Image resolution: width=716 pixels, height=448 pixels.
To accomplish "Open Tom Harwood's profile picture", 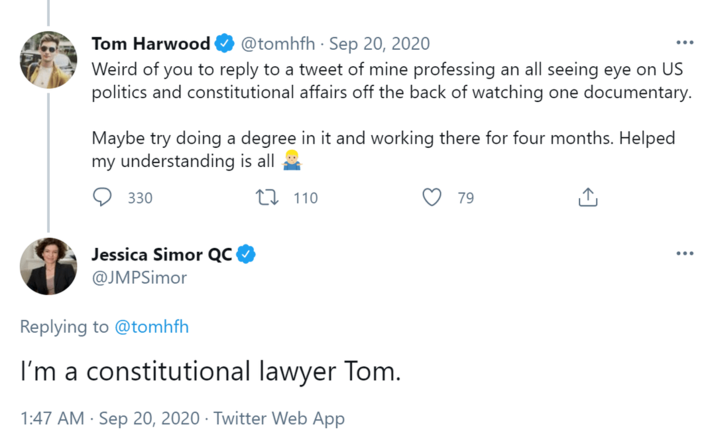I will tap(49, 60).
